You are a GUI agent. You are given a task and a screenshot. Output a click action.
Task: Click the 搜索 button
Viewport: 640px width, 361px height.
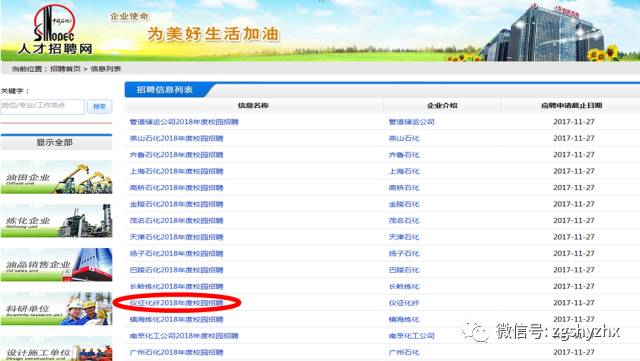point(100,107)
